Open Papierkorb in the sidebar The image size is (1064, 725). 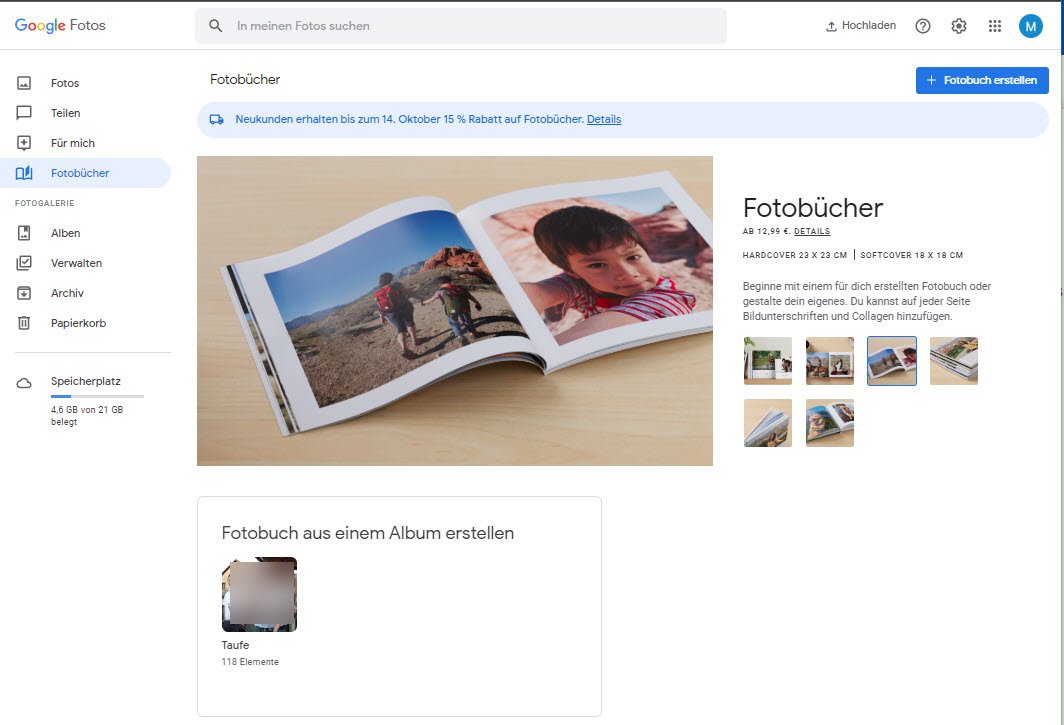point(86,323)
